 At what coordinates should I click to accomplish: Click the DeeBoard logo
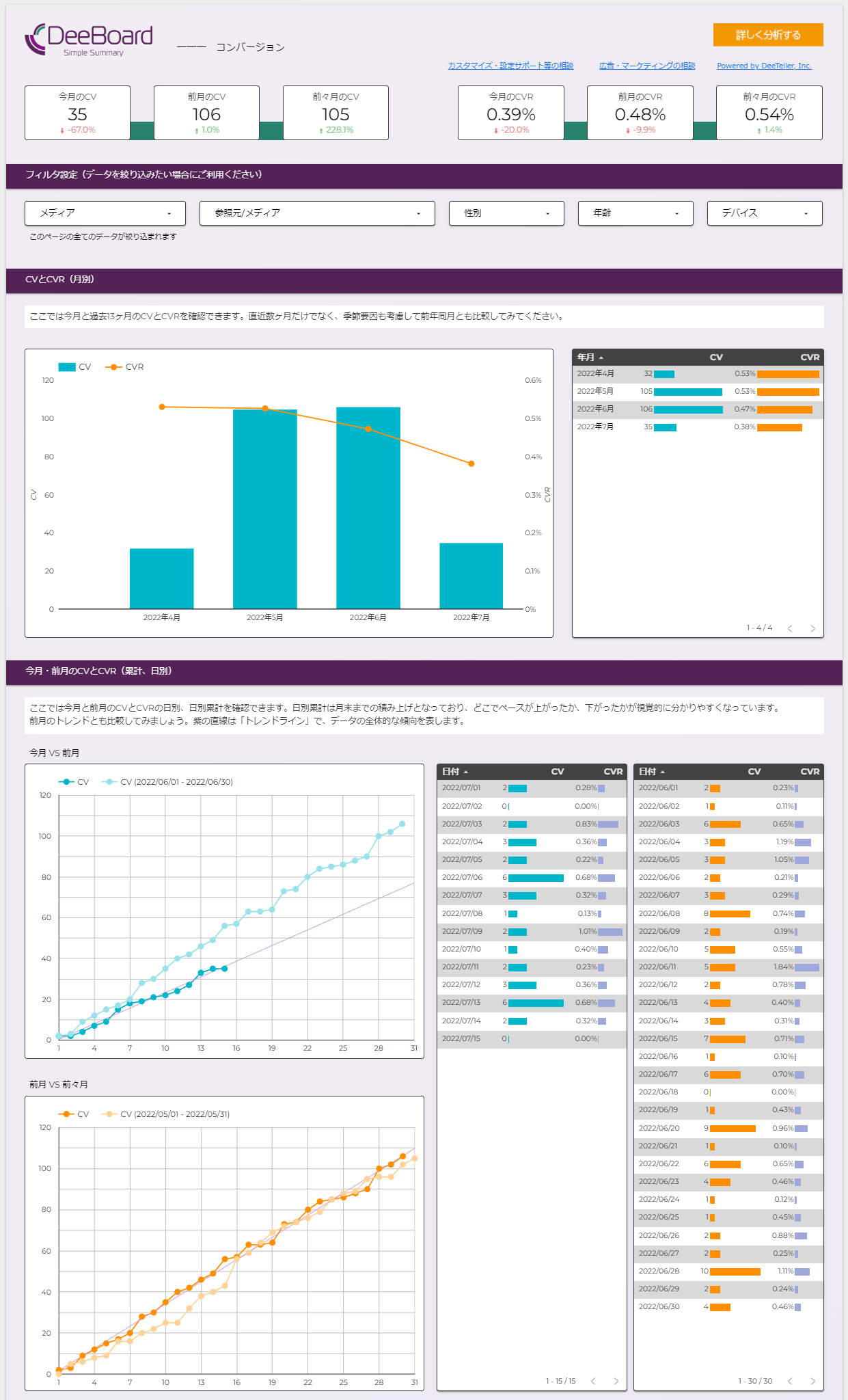tap(89, 40)
